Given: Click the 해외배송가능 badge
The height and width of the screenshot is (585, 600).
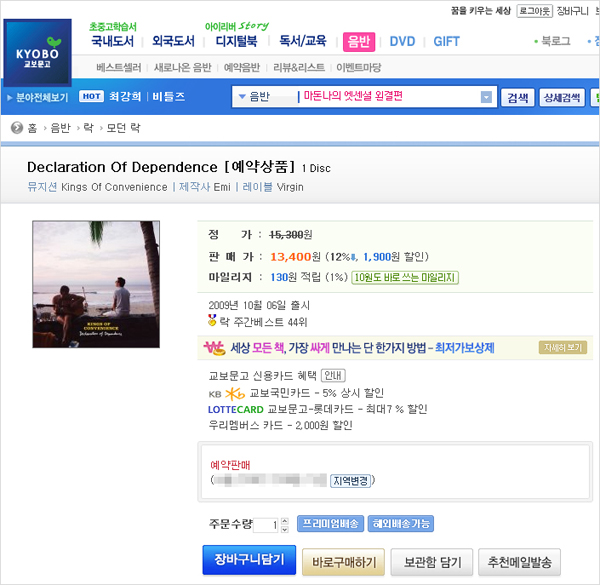Looking at the screenshot, I should [401, 524].
